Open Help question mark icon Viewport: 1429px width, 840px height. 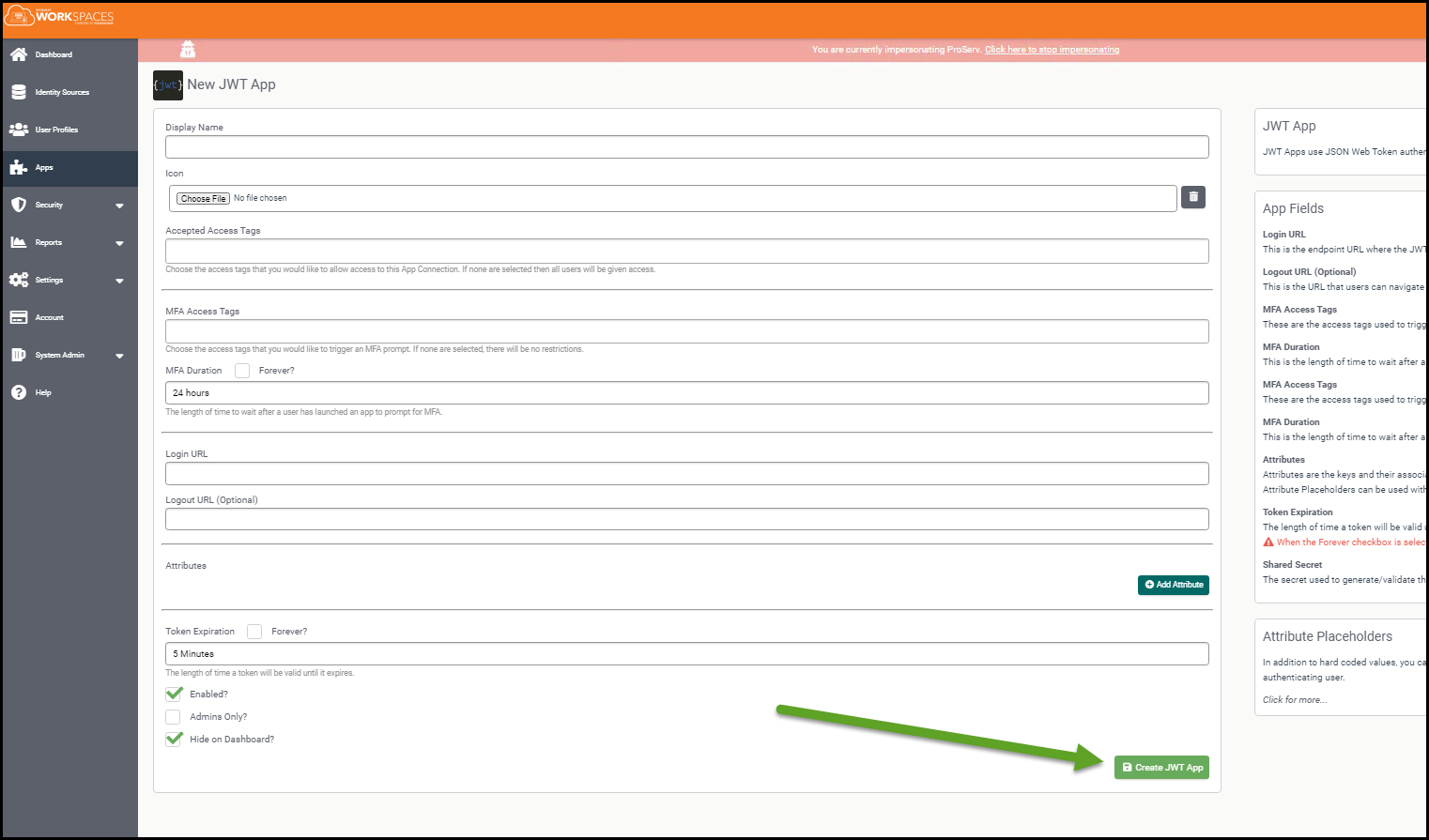pyautogui.click(x=19, y=392)
